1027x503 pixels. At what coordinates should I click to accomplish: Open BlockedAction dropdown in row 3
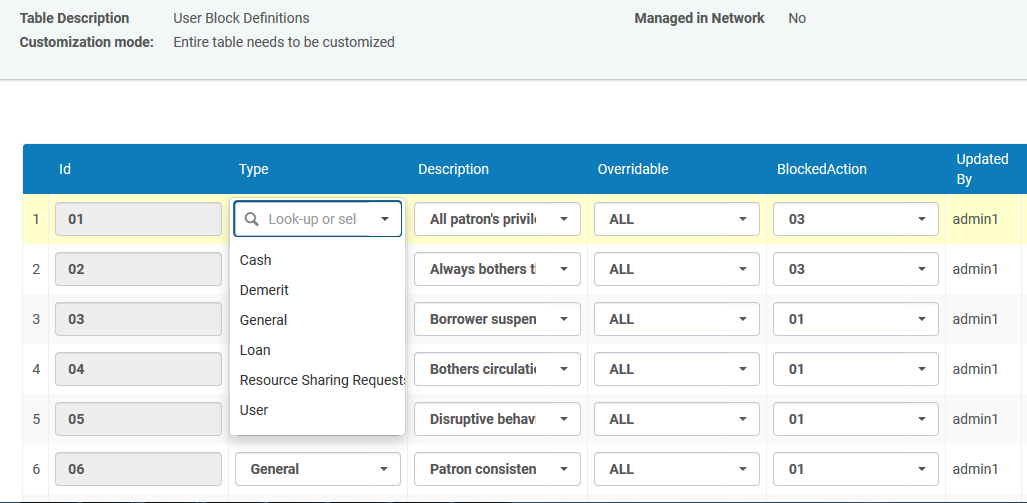[921, 319]
